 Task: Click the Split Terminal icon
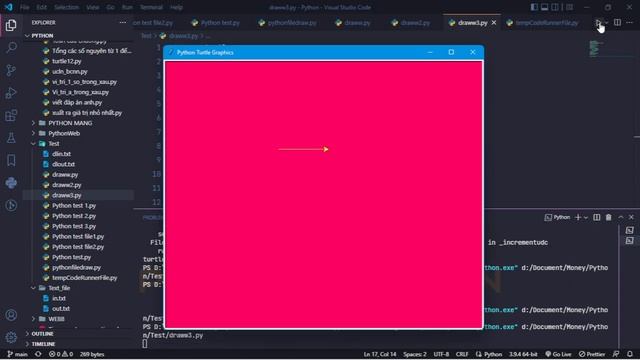point(597,218)
